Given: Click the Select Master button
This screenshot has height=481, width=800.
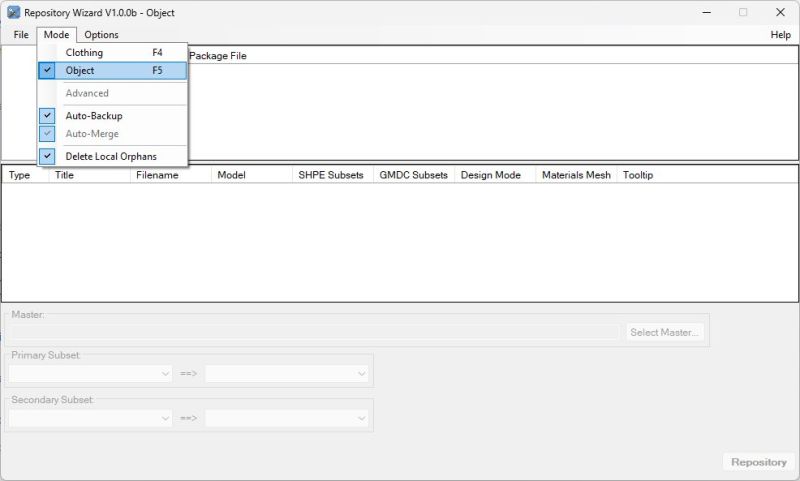Looking at the screenshot, I should [x=664, y=333].
